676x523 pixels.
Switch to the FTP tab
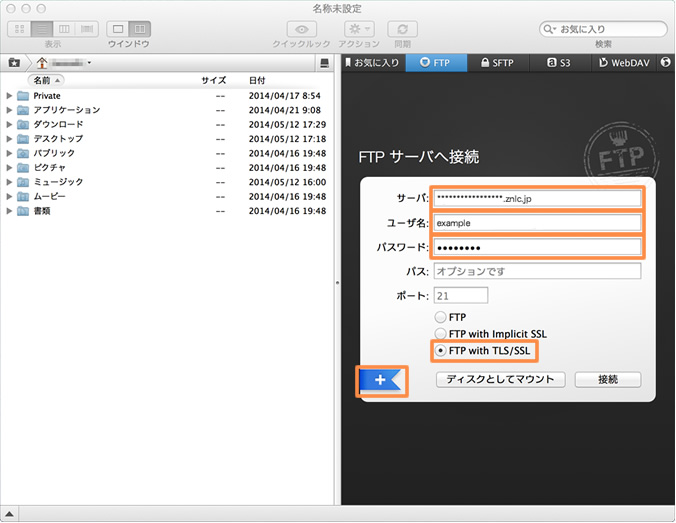coord(436,63)
